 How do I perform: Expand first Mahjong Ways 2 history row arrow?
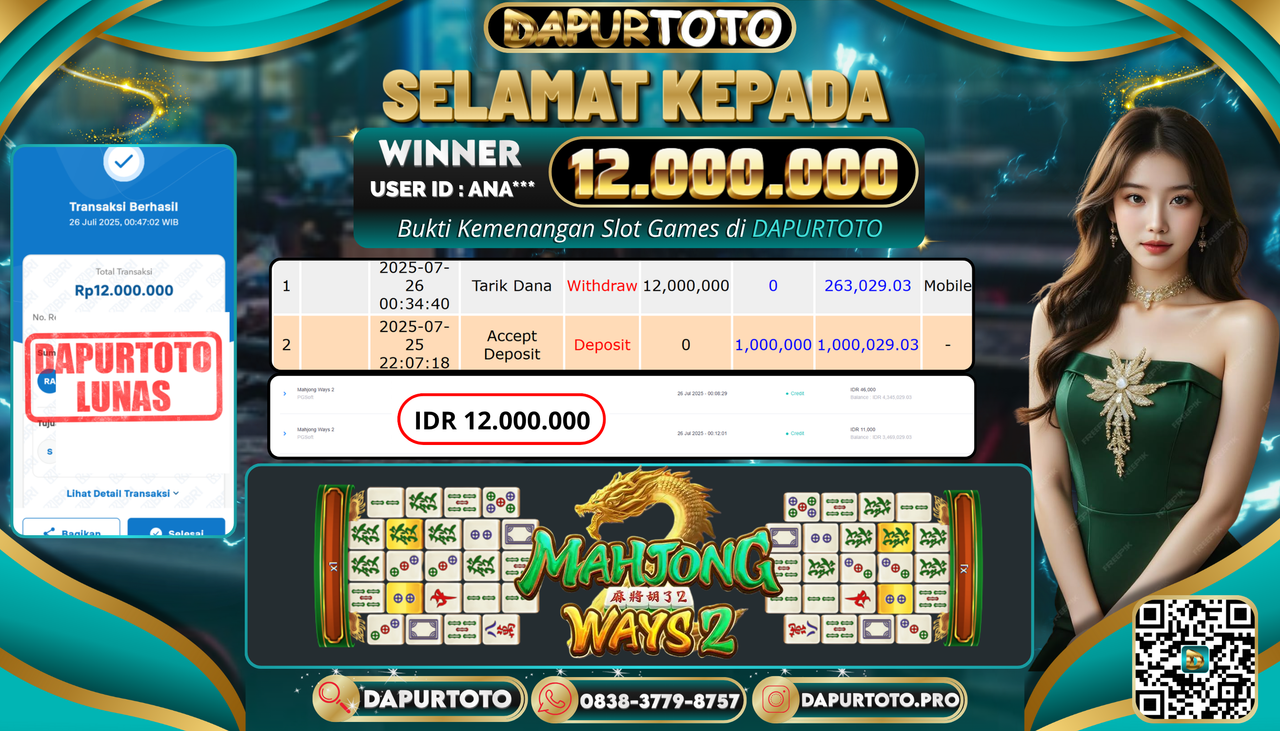click(284, 394)
